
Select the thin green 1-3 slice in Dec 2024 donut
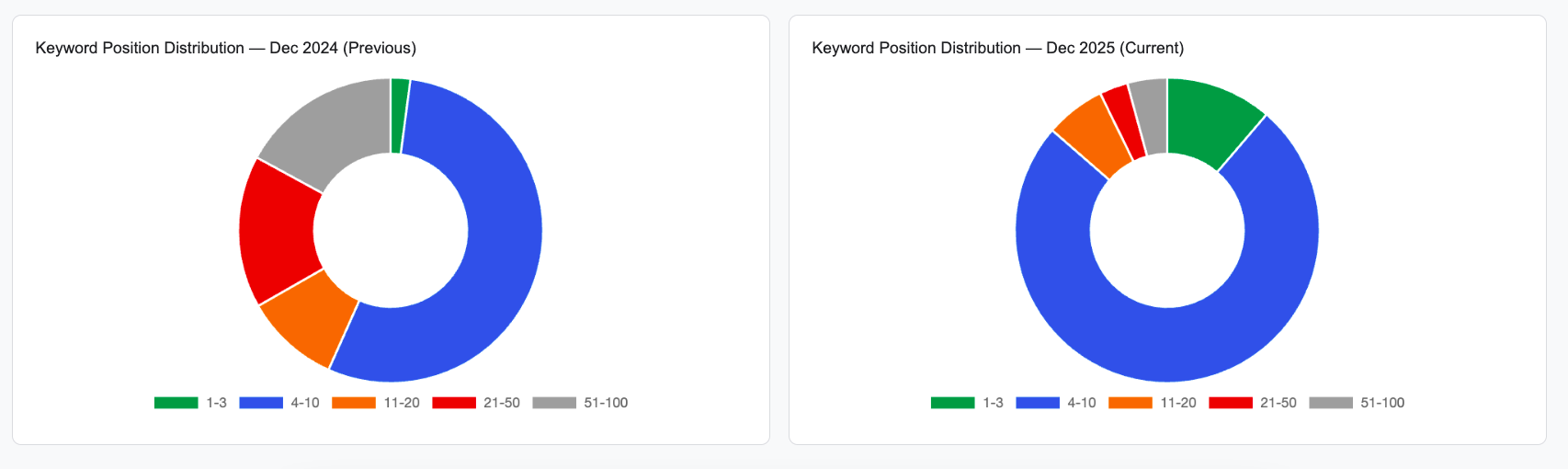pyautogui.click(x=399, y=116)
